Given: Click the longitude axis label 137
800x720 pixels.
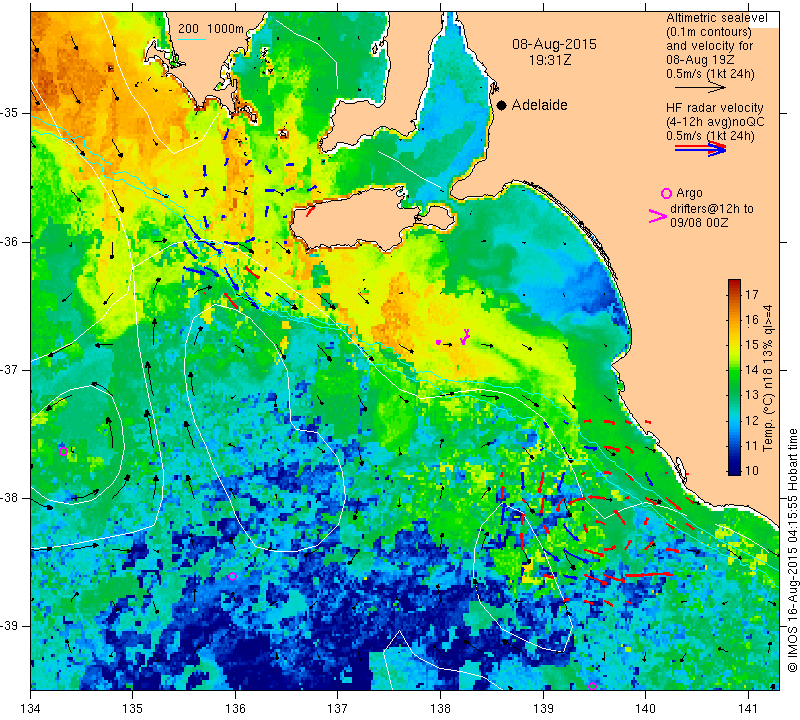Looking at the screenshot, I should click(x=338, y=708).
